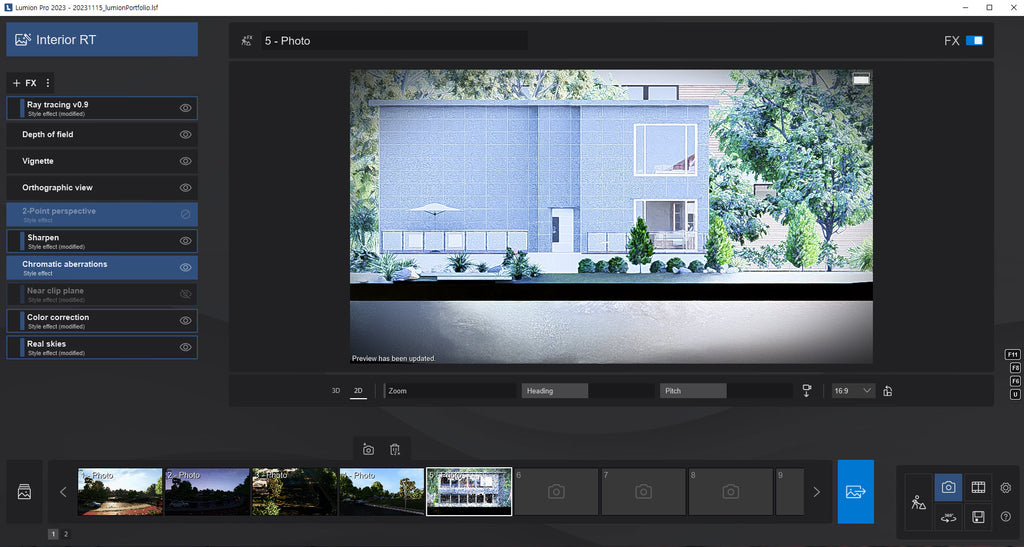Viewport: 1024px width, 547px height.
Task: Open the settings gear icon
Action: [x=1005, y=488]
